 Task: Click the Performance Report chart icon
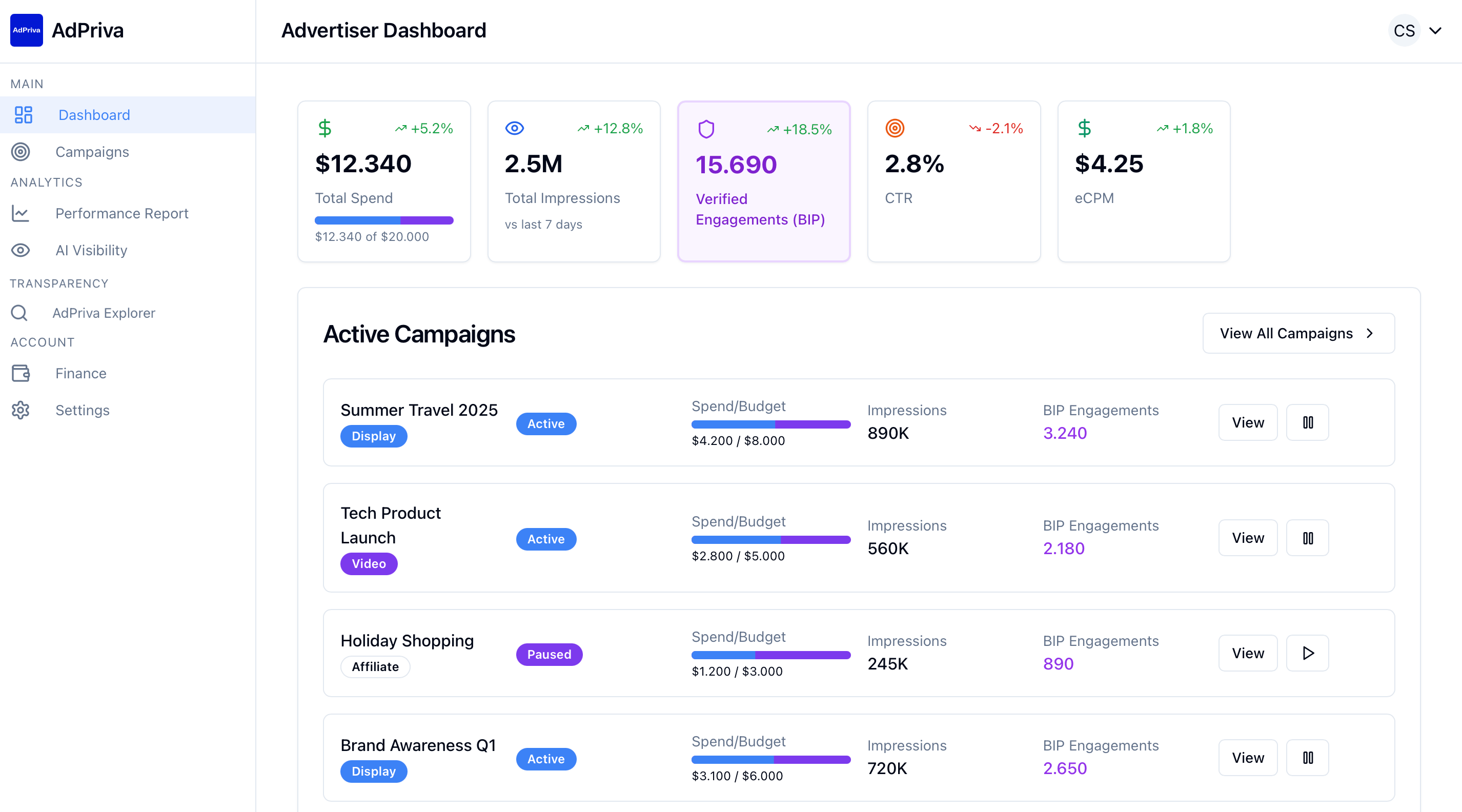pyautogui.click(x=21, y=213)
